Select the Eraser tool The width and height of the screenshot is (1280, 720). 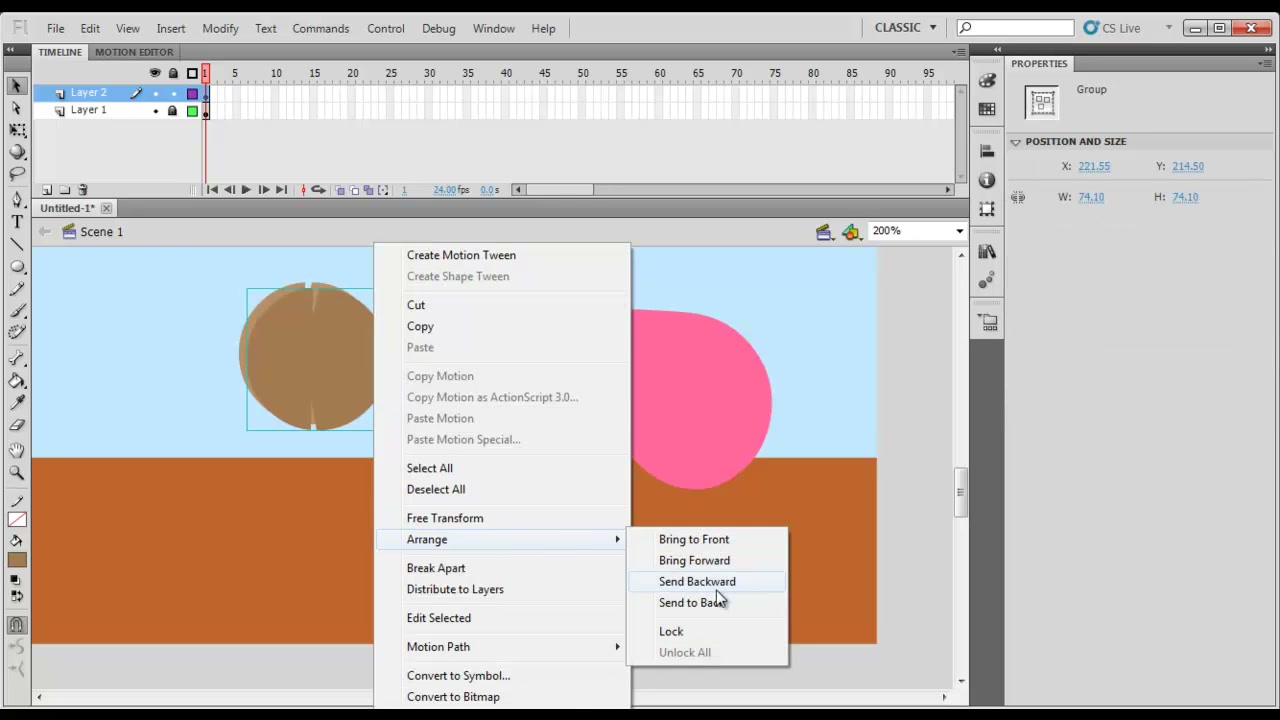[x=17, y=426]
